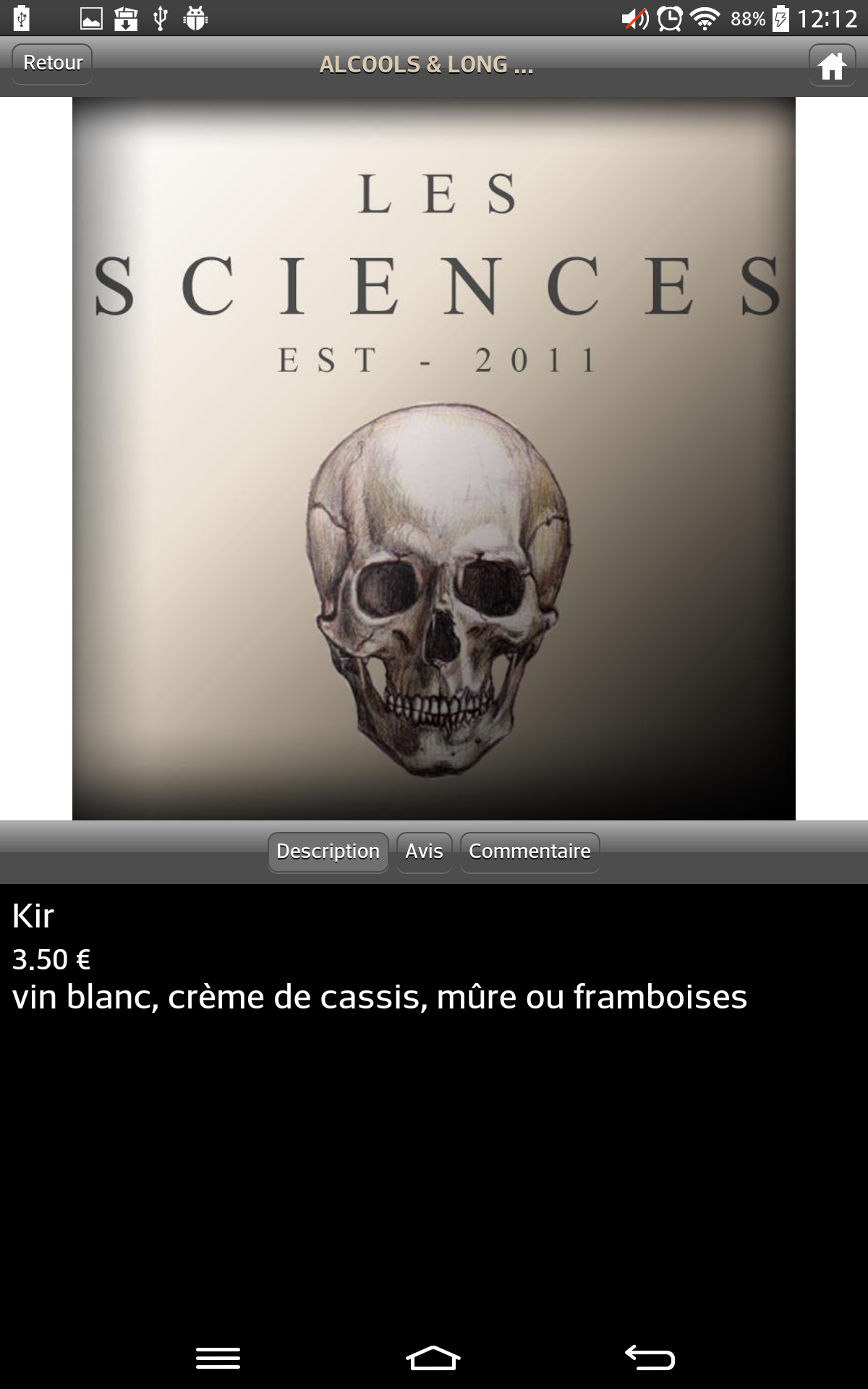Tap the ALCOOLS & LONG title
Image resolution: width=868 pixels, height=1389 pixels.
[x=427, y=65]
